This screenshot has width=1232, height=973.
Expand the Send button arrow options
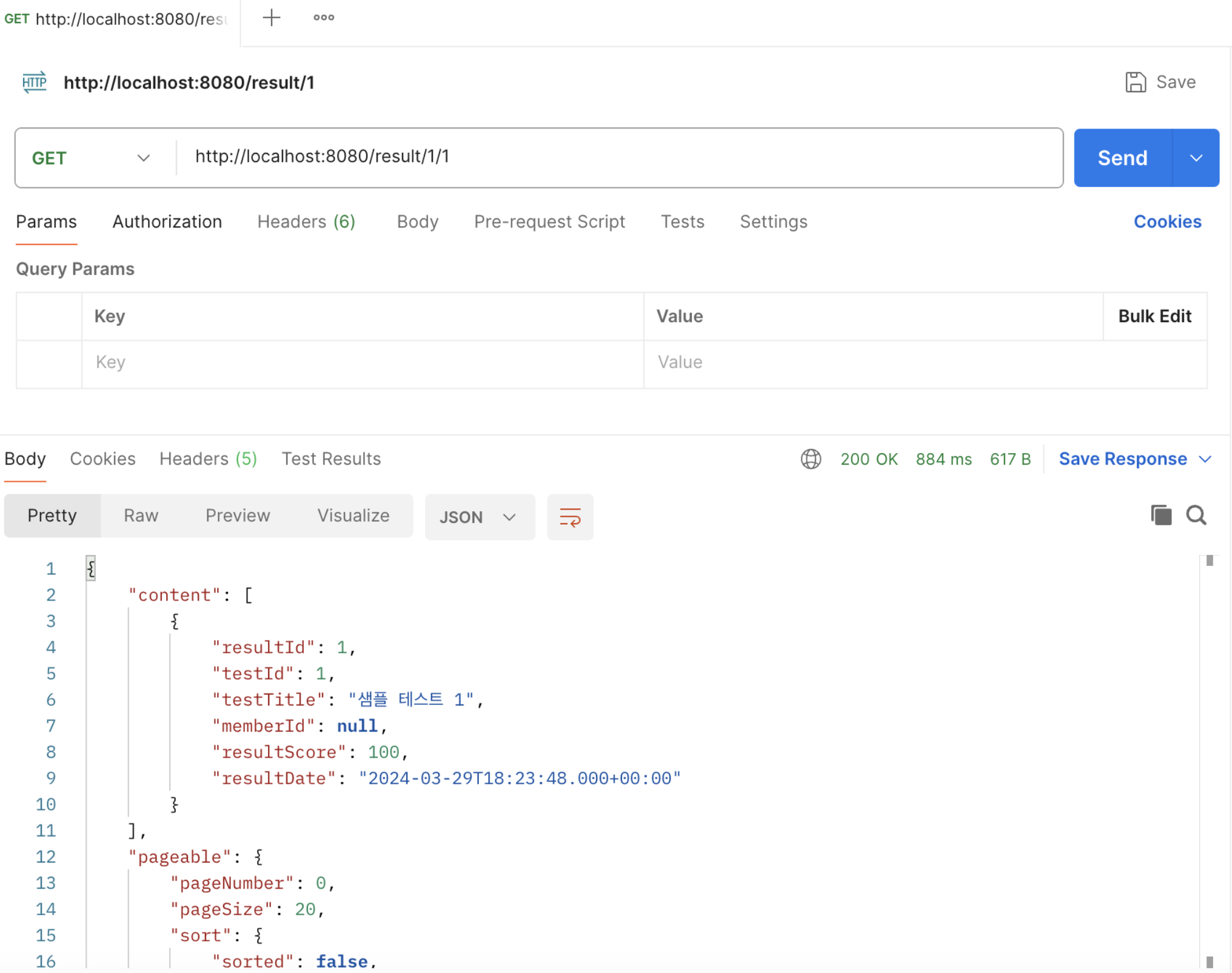1196,158
